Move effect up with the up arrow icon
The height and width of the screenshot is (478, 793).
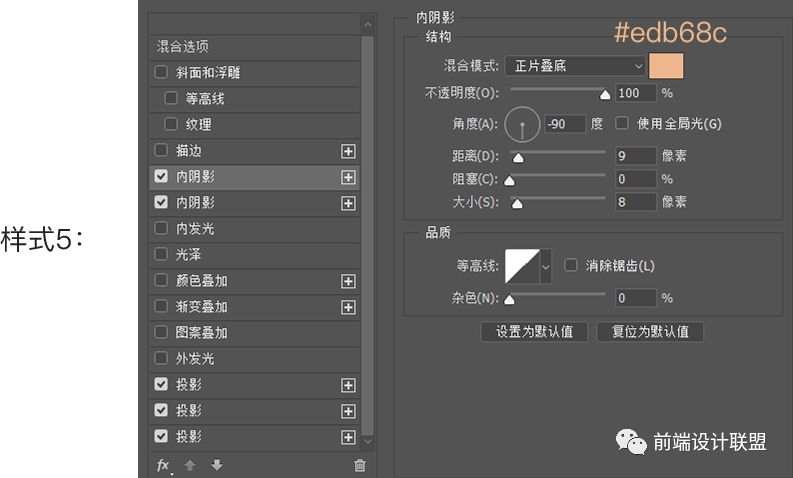pos(190,465)
